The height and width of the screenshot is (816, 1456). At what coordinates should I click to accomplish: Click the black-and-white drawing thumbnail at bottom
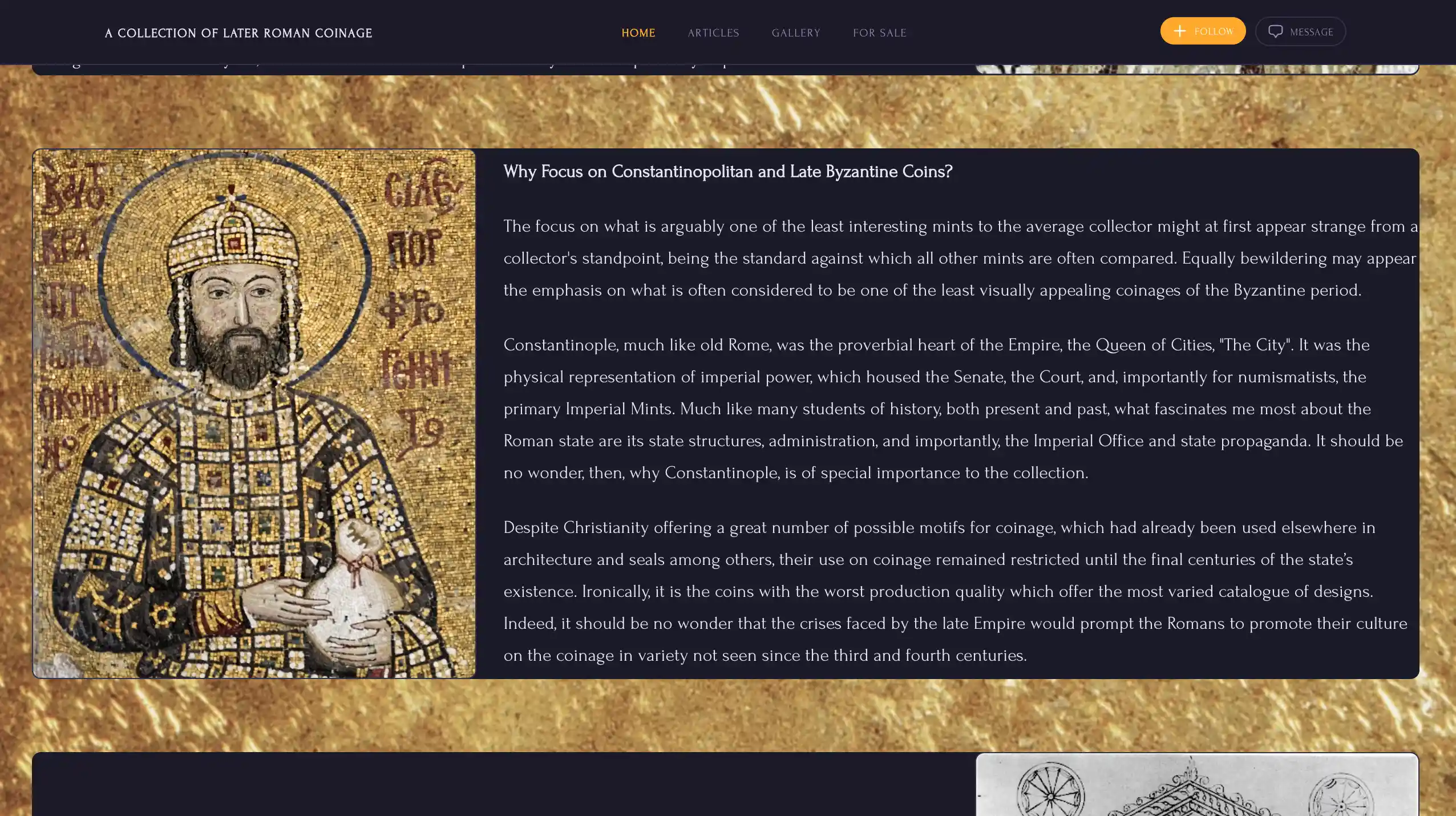tap(1196, 785)
